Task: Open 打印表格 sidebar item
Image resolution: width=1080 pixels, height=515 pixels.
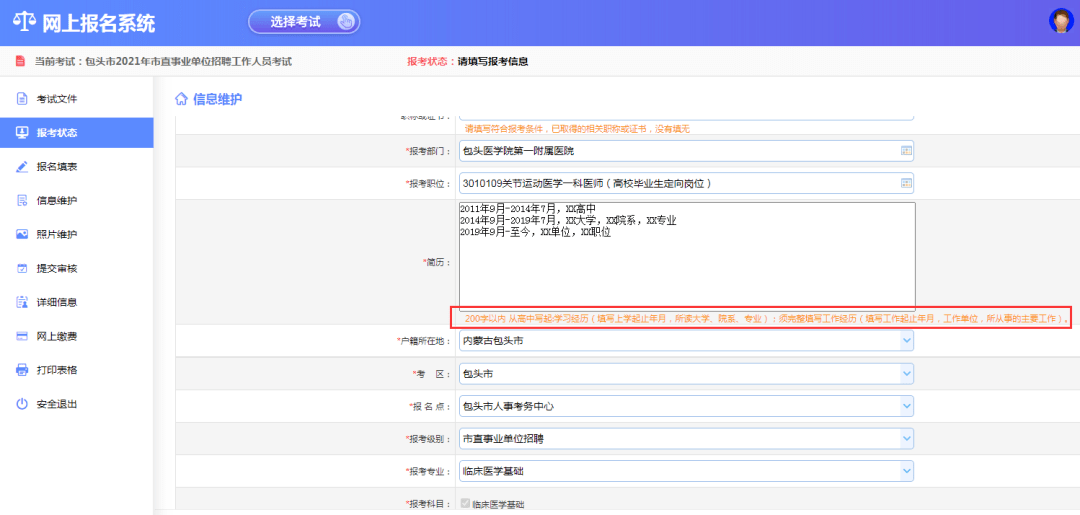Action: pos(76,370)
